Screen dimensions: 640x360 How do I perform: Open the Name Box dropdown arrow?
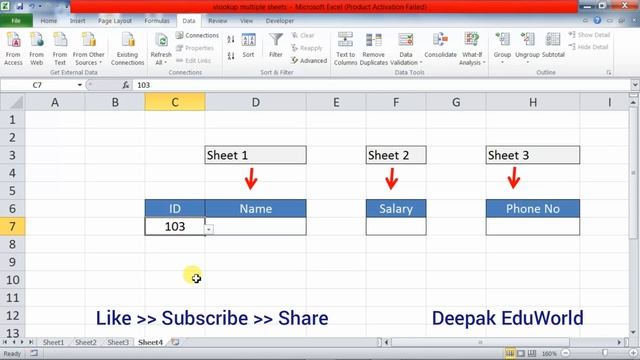click(x=80, y=85)
